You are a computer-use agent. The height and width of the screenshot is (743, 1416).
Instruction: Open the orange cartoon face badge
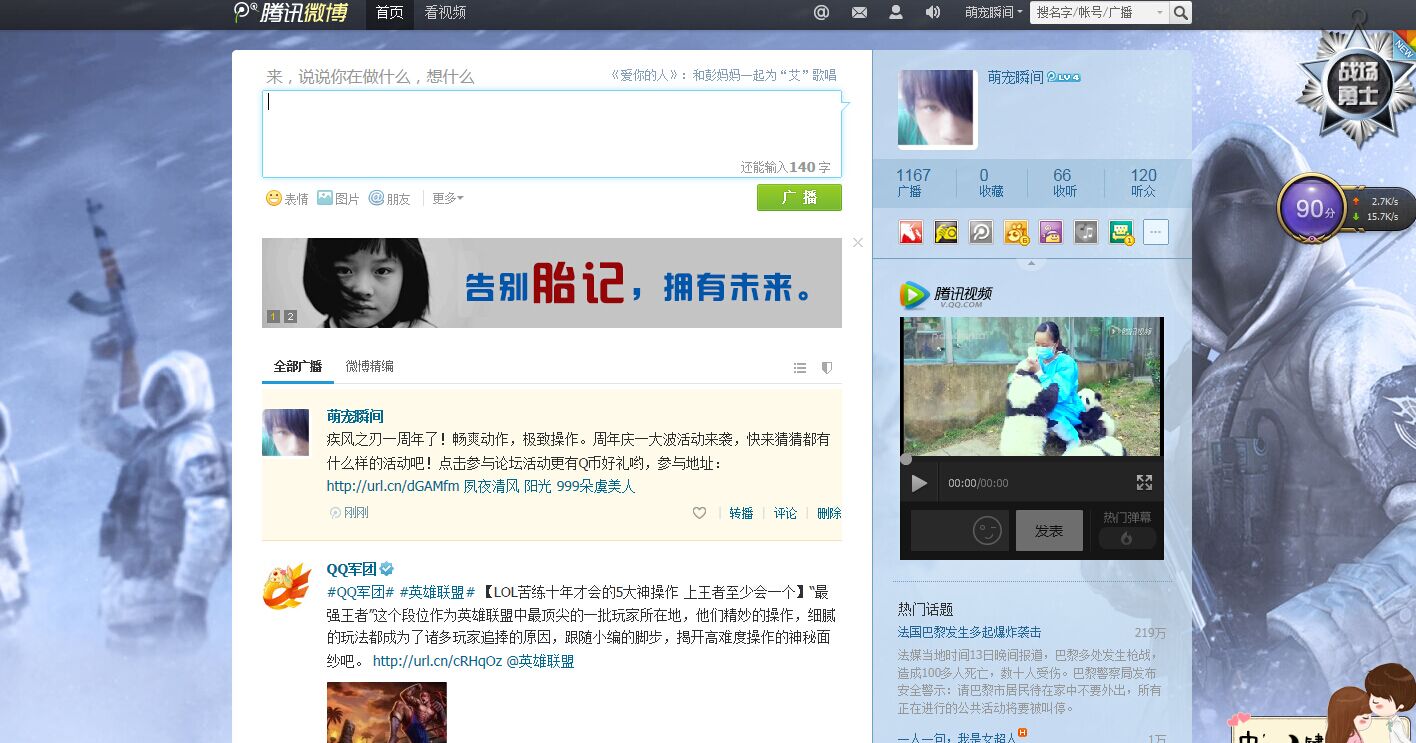point(1016,232)
